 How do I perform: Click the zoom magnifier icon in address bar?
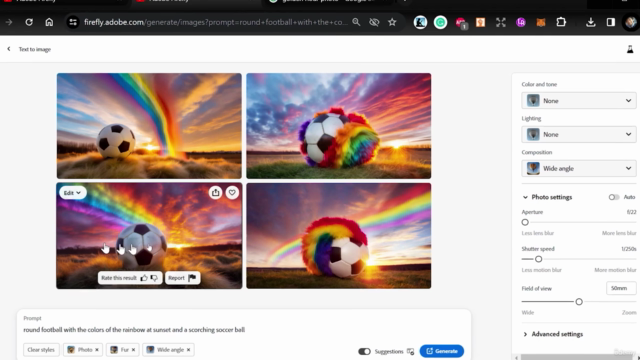pos(356,22)
